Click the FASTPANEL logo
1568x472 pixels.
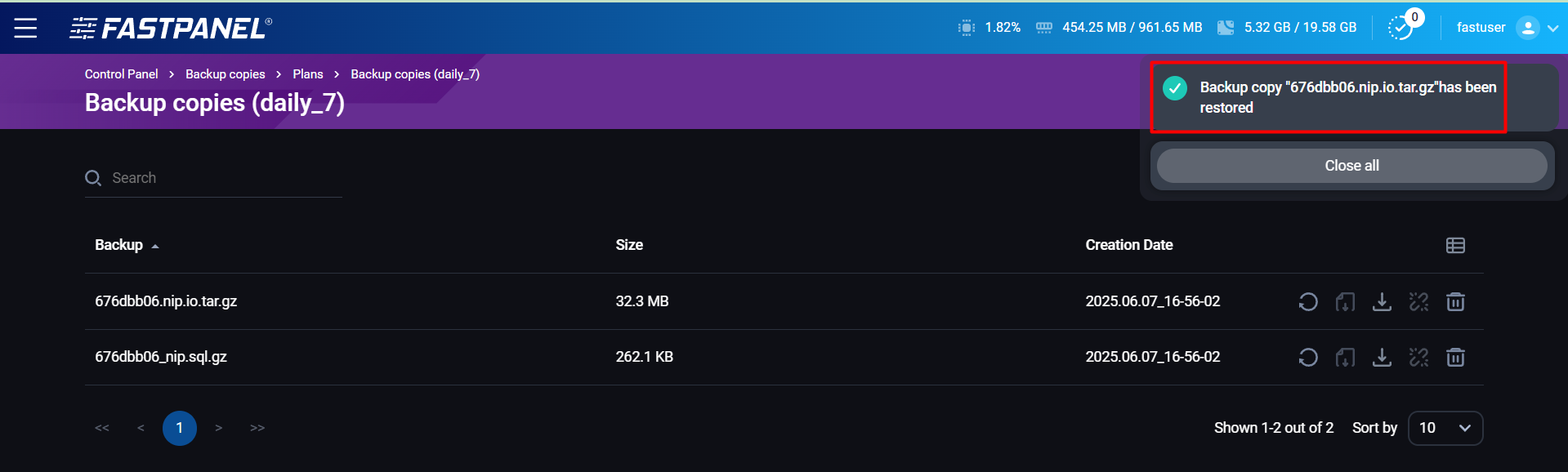[171, 29]
